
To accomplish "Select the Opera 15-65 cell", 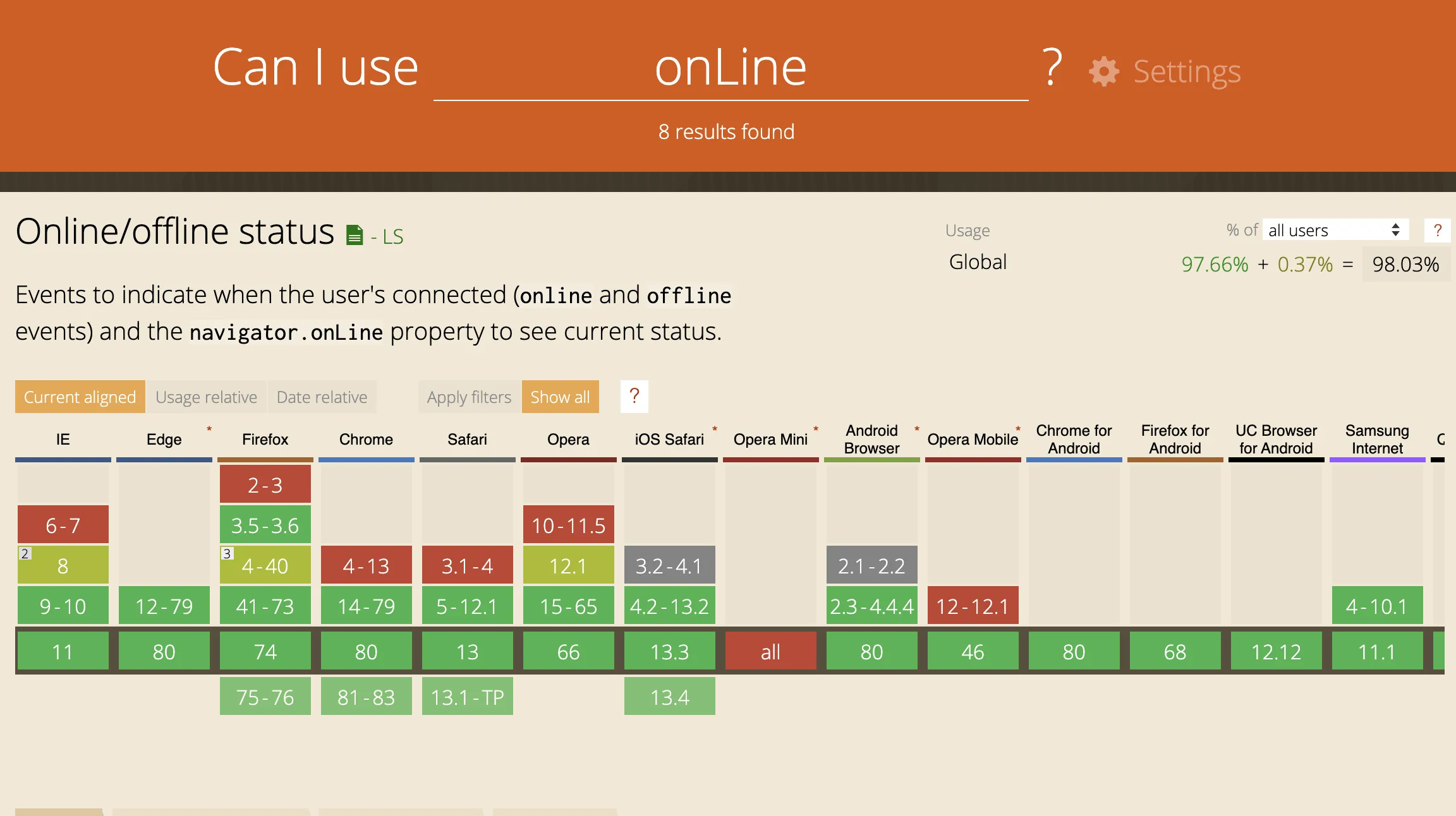I will pyautogui.click(x=569, y=605).
